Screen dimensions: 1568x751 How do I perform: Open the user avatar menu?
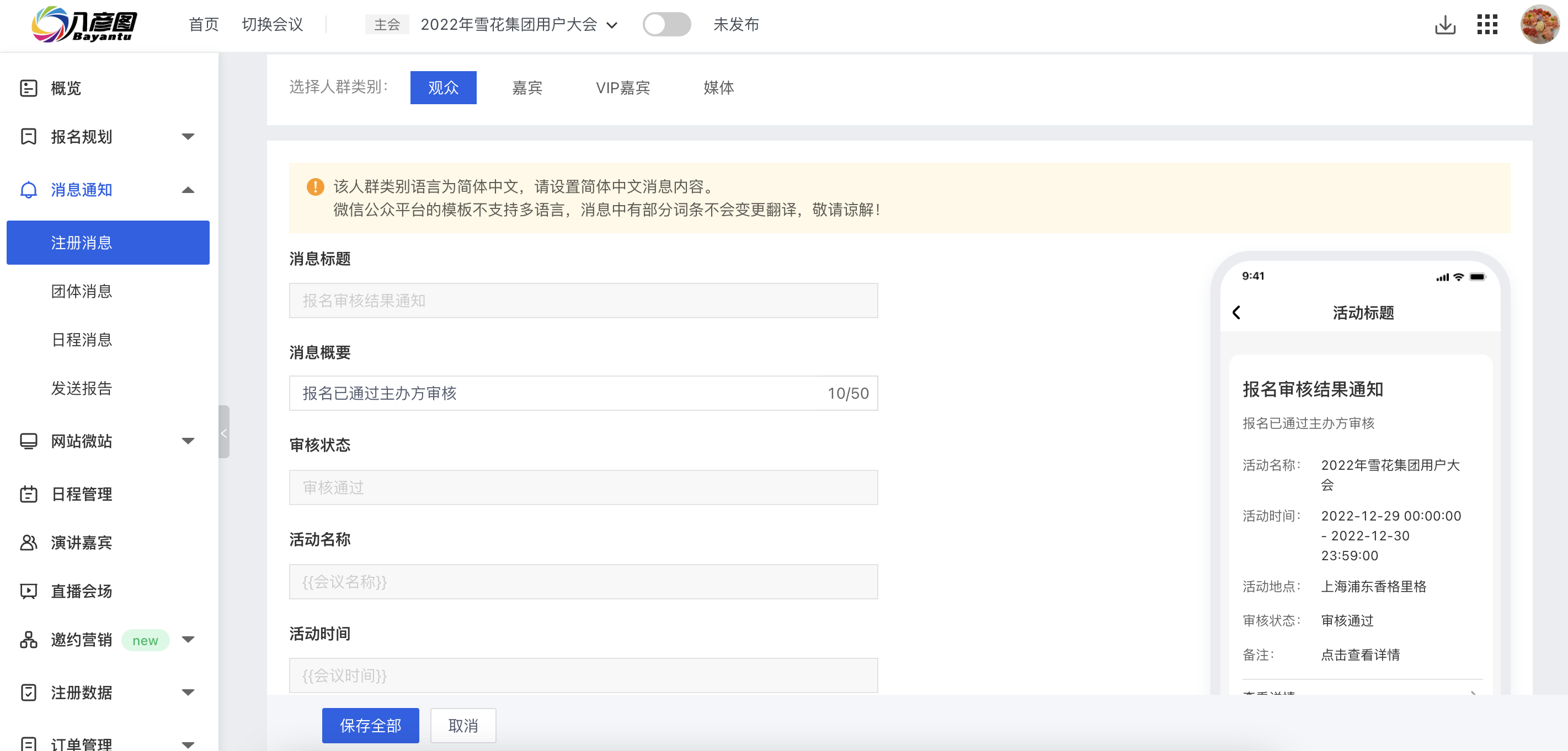click(1539, 25)
